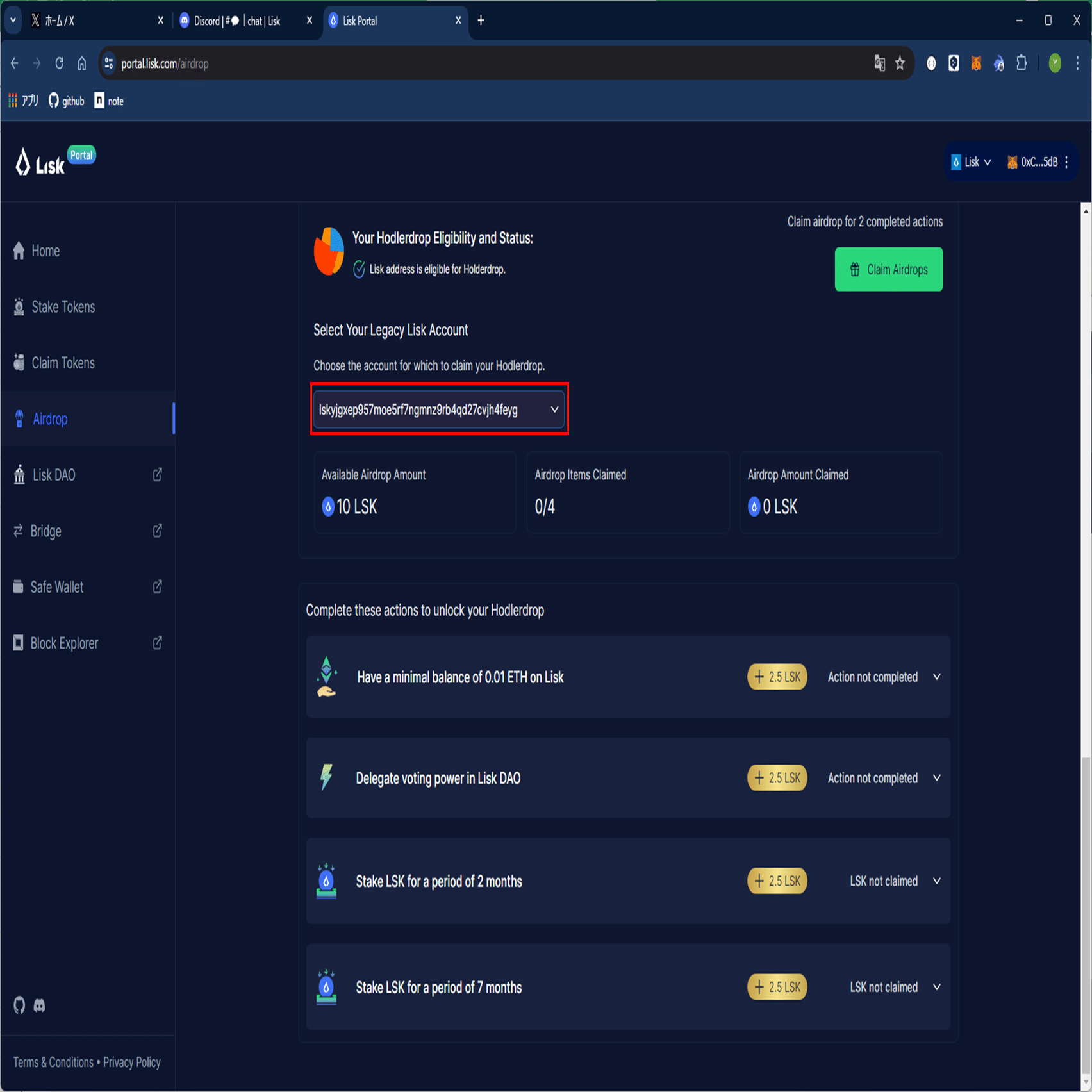Open the Lisk network selector dropdown
Image resolution: width=1092 pixels, height=1092 pixels.
[x=972, y=161]
